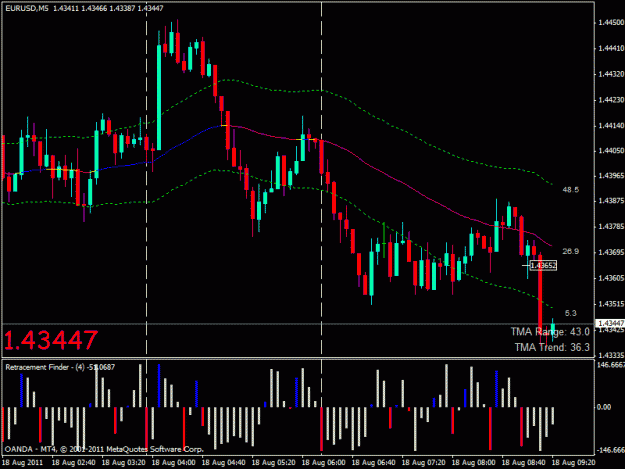
Task: Click the 48.5 band distance label
Action: pyautogui.click(x=570, y=190)
